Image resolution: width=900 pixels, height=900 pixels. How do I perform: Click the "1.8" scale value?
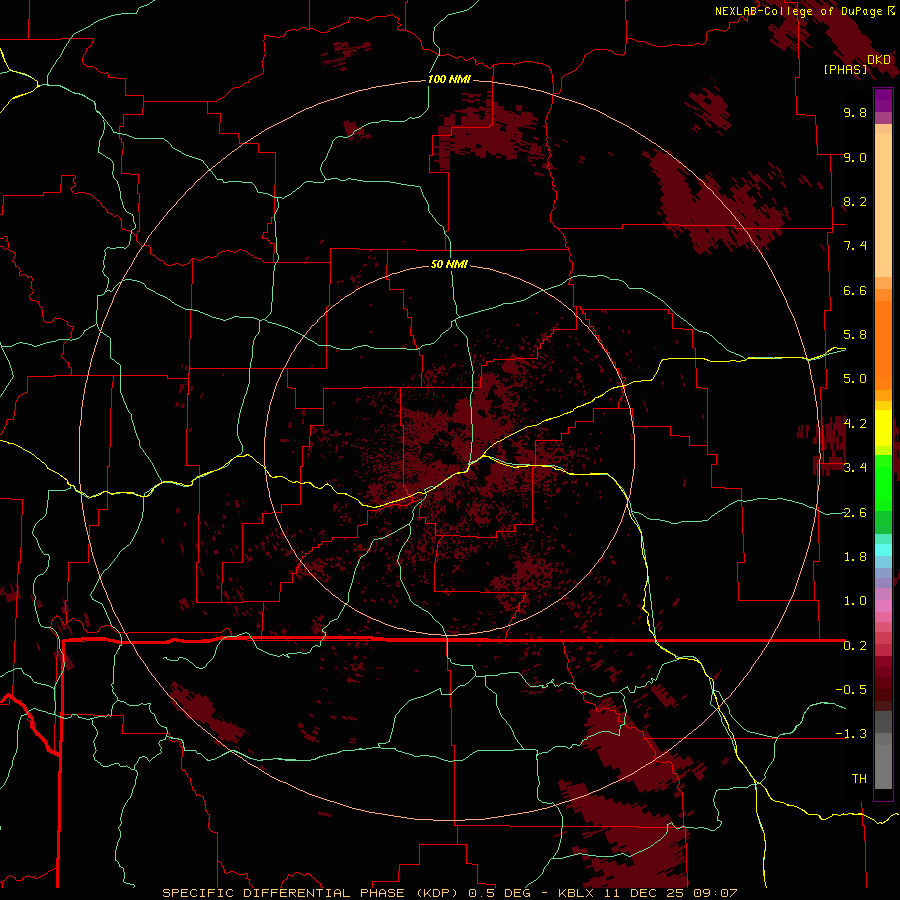(x=855, y=557)
